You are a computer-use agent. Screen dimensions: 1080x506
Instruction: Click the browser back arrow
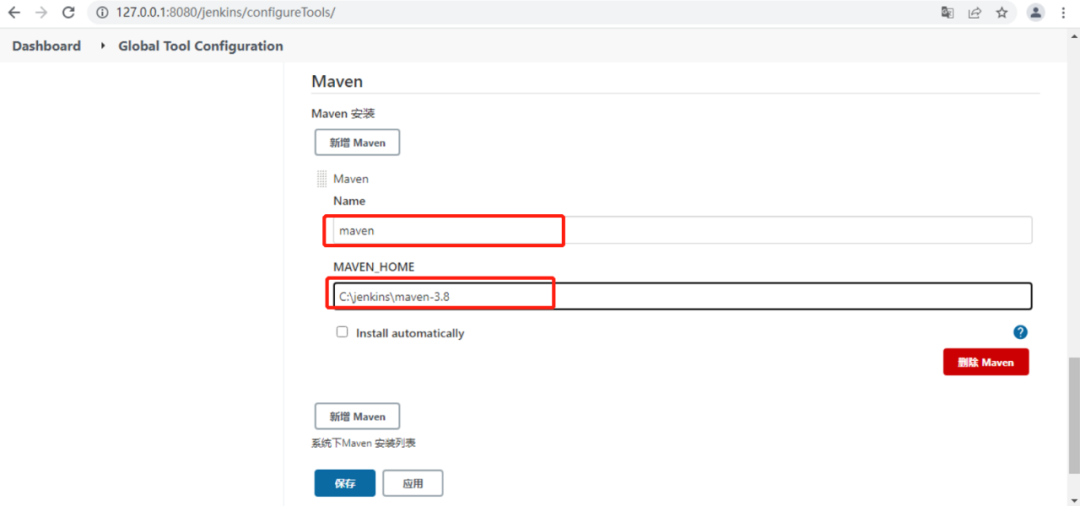(15, 13)
